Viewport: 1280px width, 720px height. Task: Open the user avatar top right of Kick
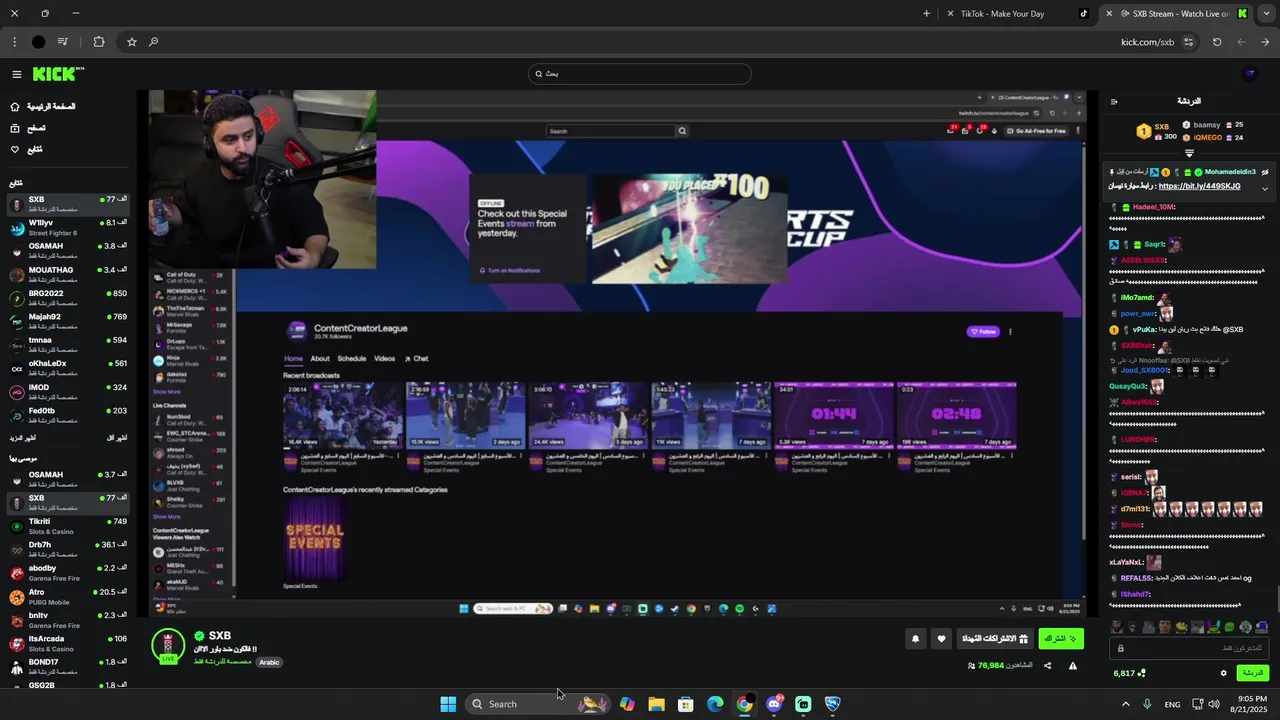(1249, 74)
